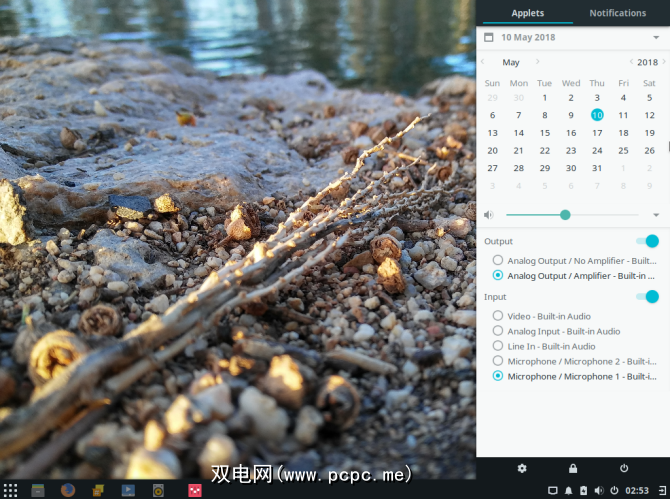670x499 pixels.
Task: Click the battery status tray icon
Action: (x=583, y=490)
